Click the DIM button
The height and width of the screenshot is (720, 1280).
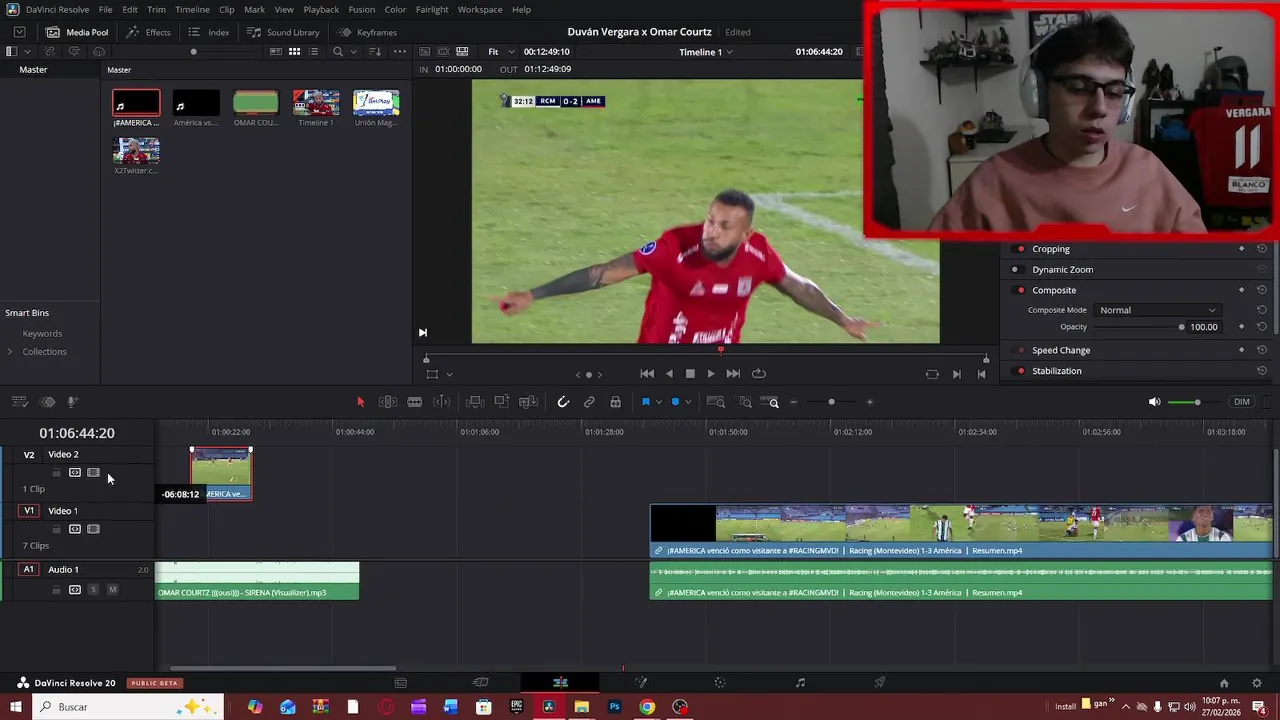[1242, 402]
